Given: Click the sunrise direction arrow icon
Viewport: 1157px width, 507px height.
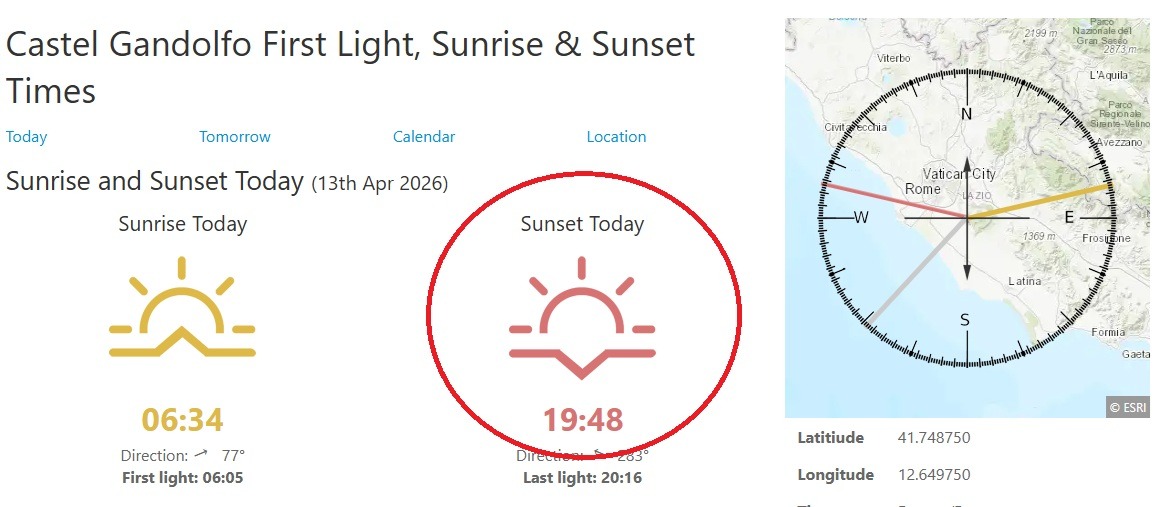Looking at the screenshot, I should pyautogui.click(x=202, y=454).
